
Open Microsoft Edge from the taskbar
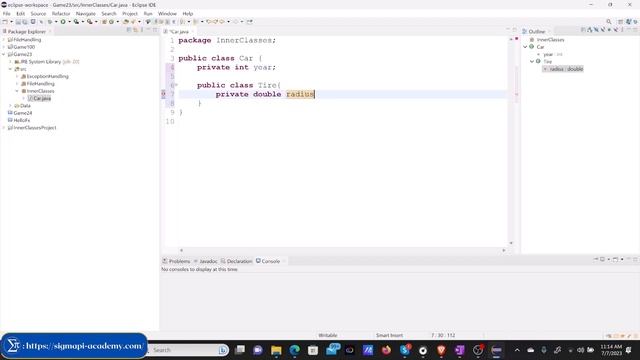pyautogui.click(x=295, y=350)
